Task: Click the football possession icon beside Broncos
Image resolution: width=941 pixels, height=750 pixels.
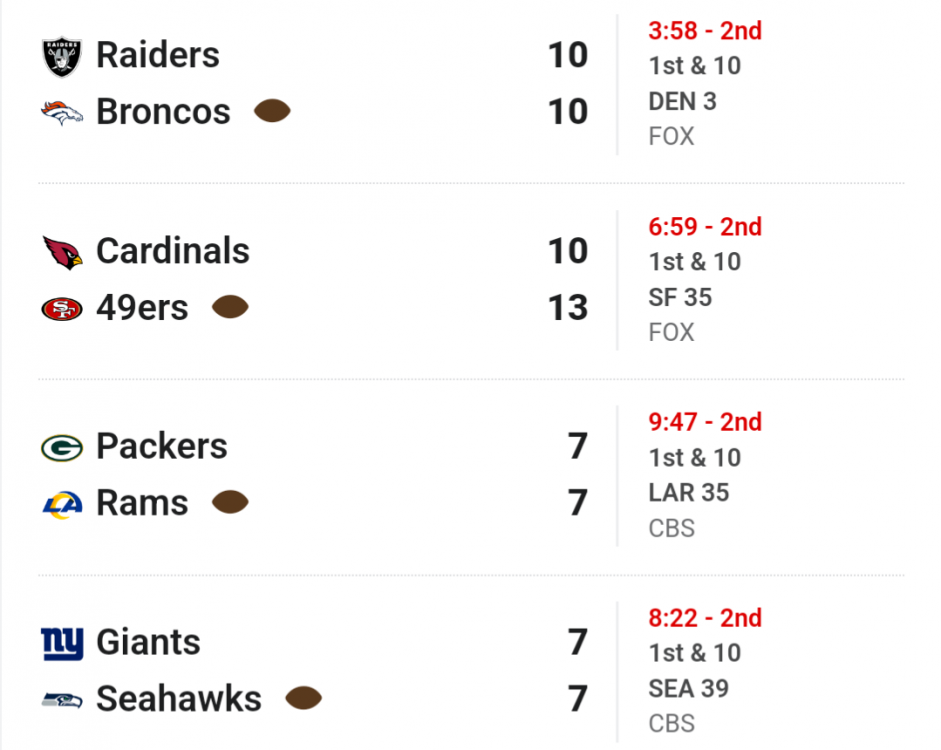Action: click(x=272, y=111)
